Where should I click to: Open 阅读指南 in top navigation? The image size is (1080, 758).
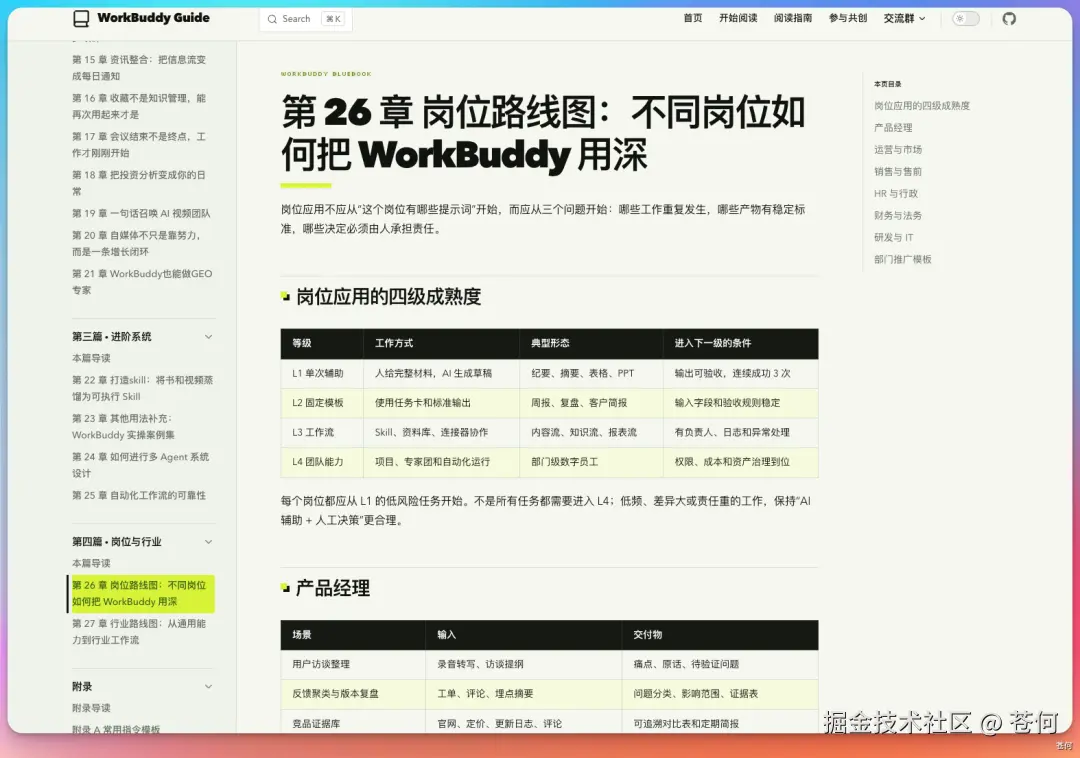pos(793,19)
